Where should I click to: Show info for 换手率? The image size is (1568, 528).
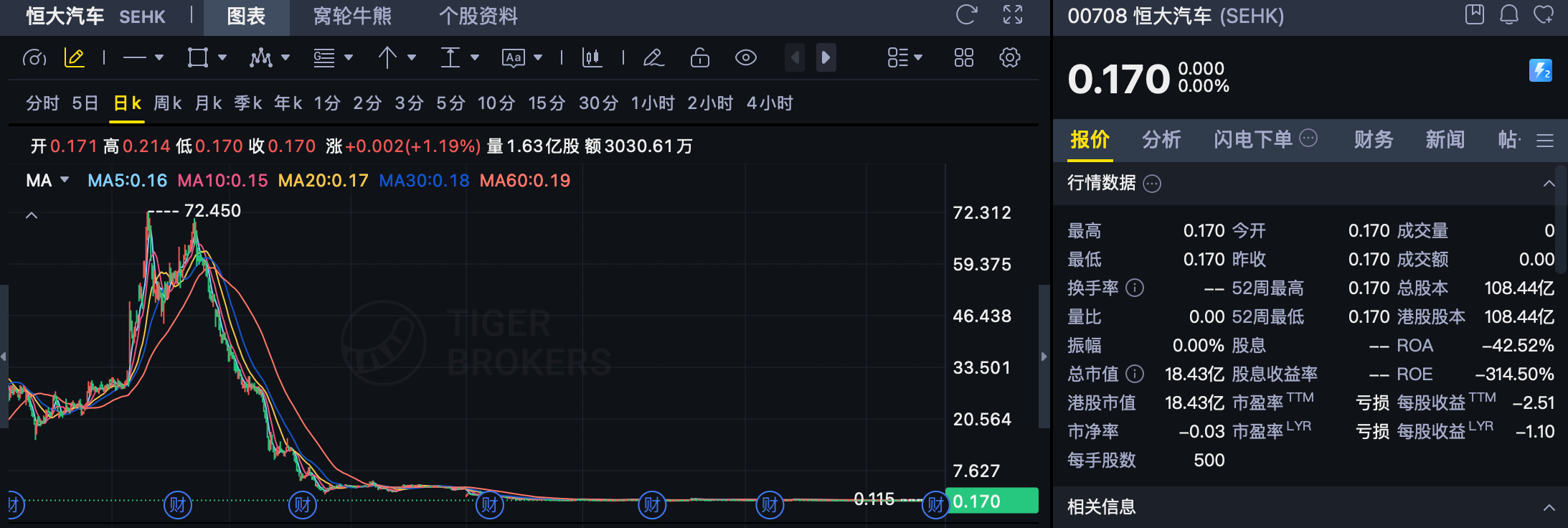pyautogui.click(x=1135, y=288)
